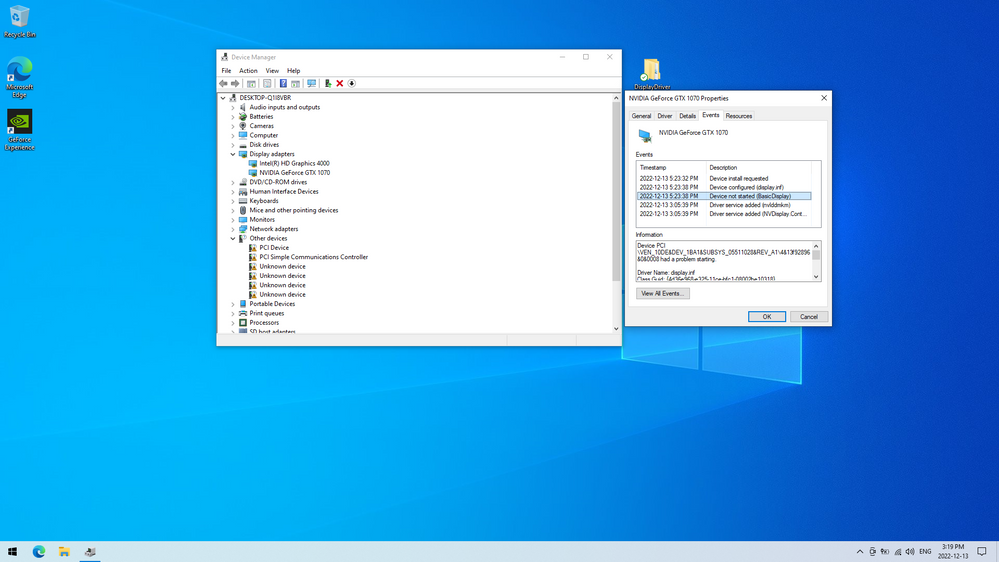Click the device tree scroll-down arrow
Image resolution: width=999 pixels, height=562 pixels.
[x=615, y=329]
